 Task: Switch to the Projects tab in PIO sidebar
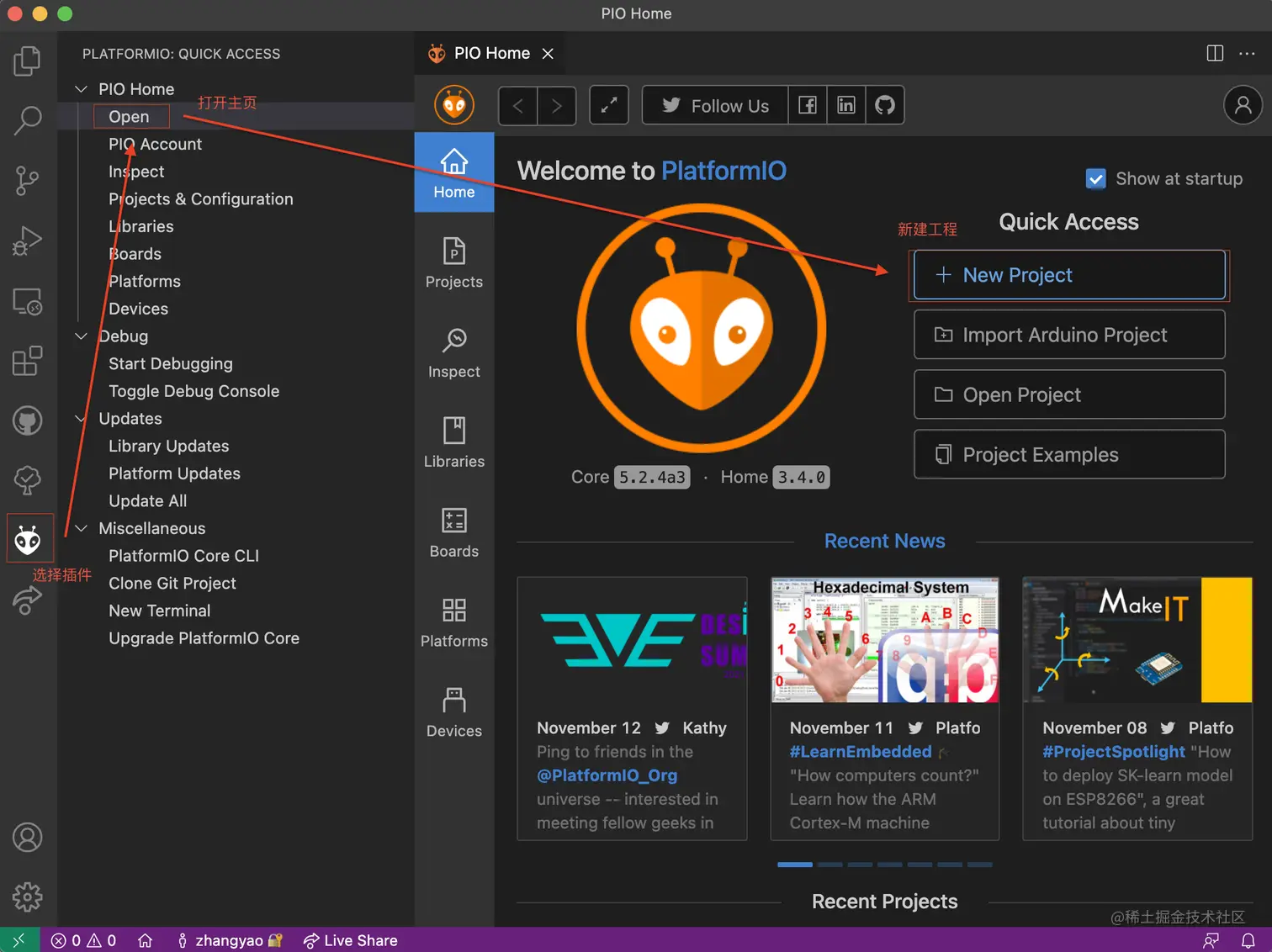(x=454, y=262)
